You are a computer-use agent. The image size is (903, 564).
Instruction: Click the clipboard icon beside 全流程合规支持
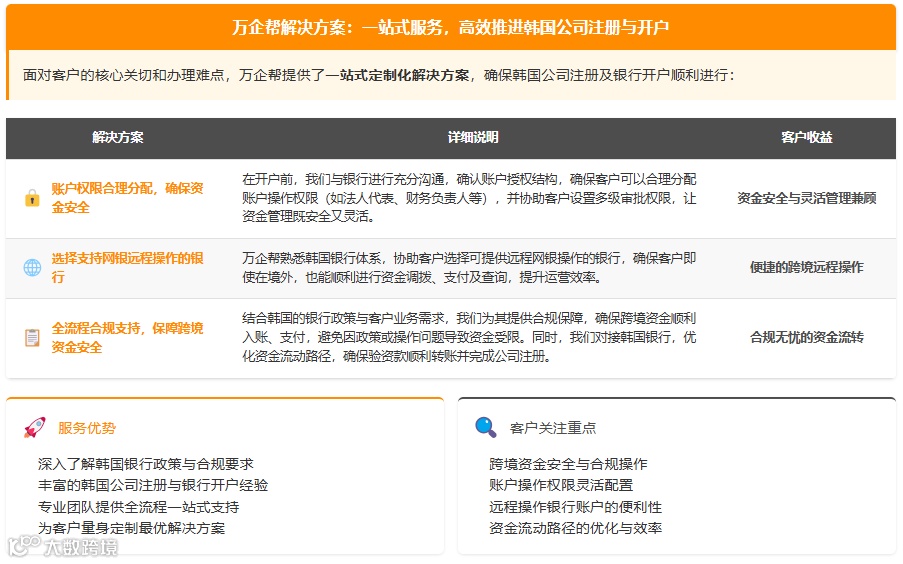32,338
